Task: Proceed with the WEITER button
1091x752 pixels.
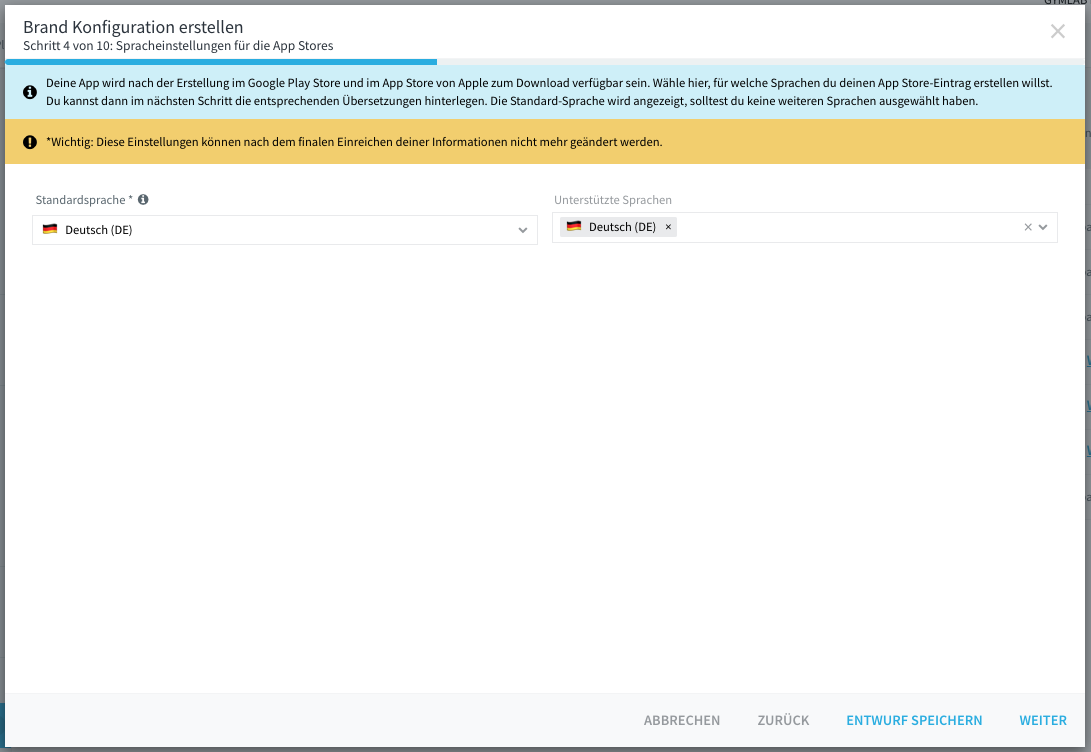Action: tap(1043, 720)
